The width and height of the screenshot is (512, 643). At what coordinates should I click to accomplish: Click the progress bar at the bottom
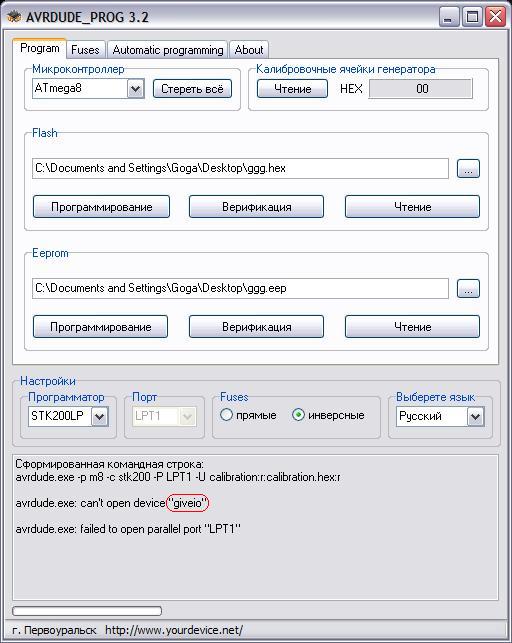click(87, 611)
